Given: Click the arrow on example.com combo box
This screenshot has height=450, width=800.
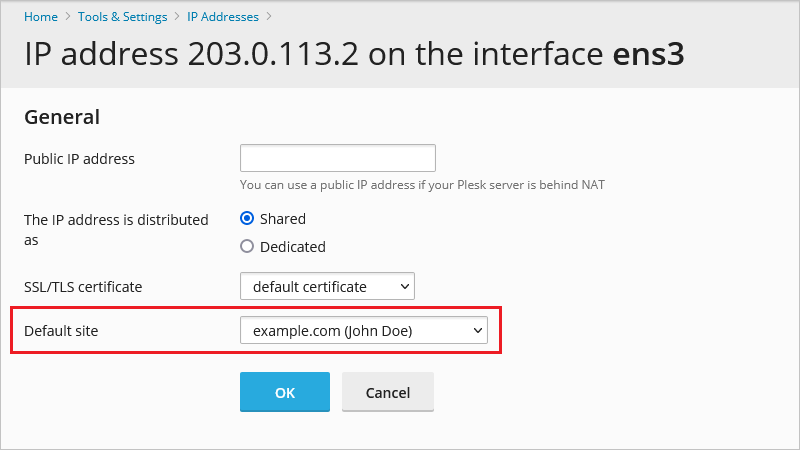Looking at the screenshot, I should pyautogui.click(x=477, y=330).
